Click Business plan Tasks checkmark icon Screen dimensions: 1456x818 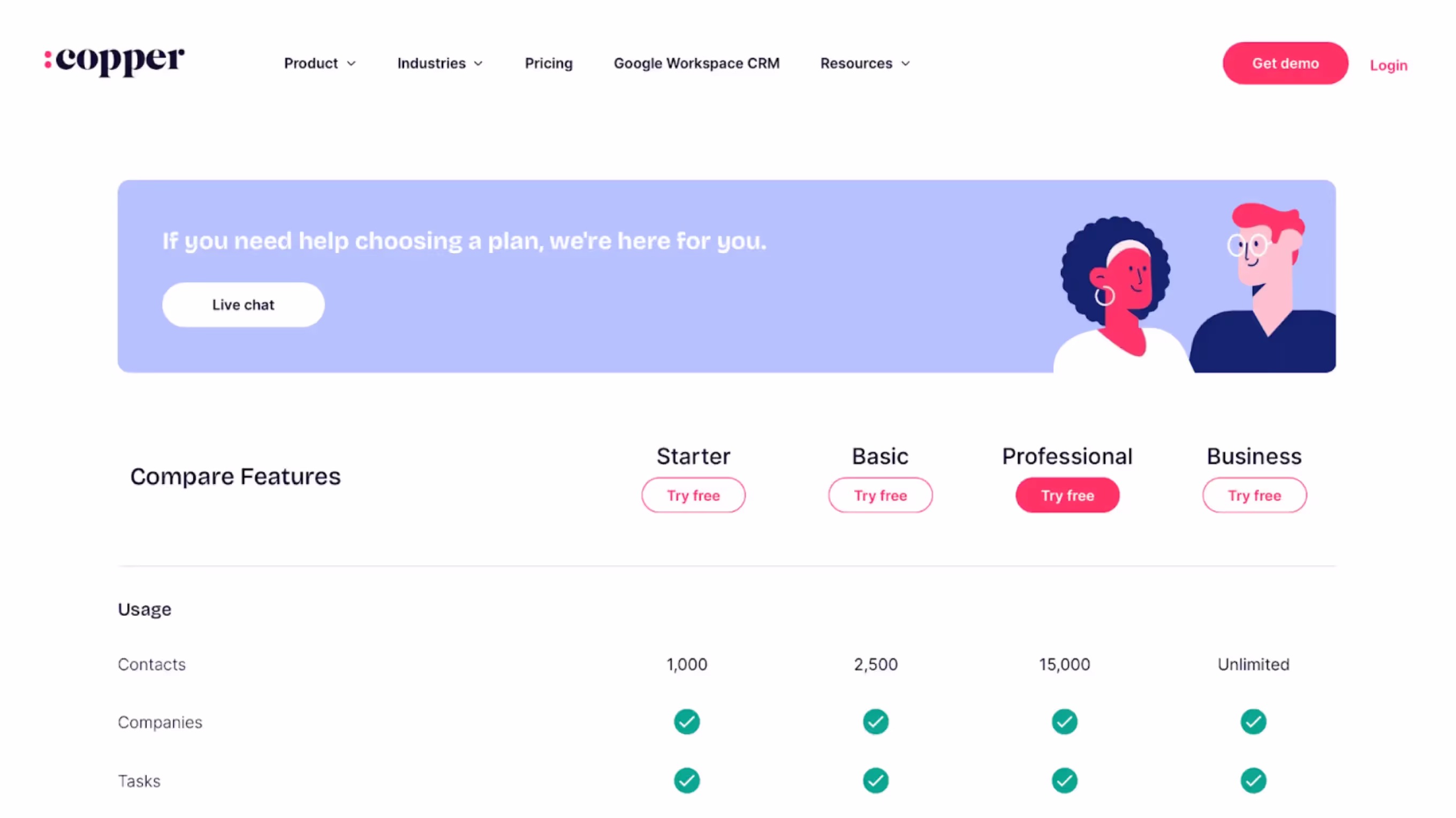(x=1253, y=781)
